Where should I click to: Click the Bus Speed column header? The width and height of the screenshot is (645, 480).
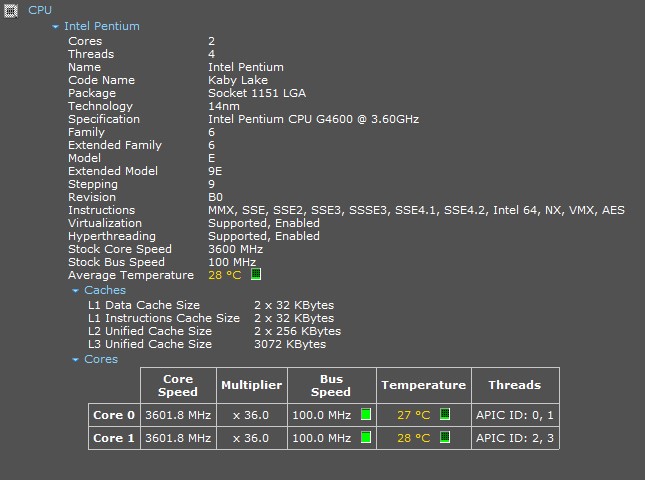[331, 385]
